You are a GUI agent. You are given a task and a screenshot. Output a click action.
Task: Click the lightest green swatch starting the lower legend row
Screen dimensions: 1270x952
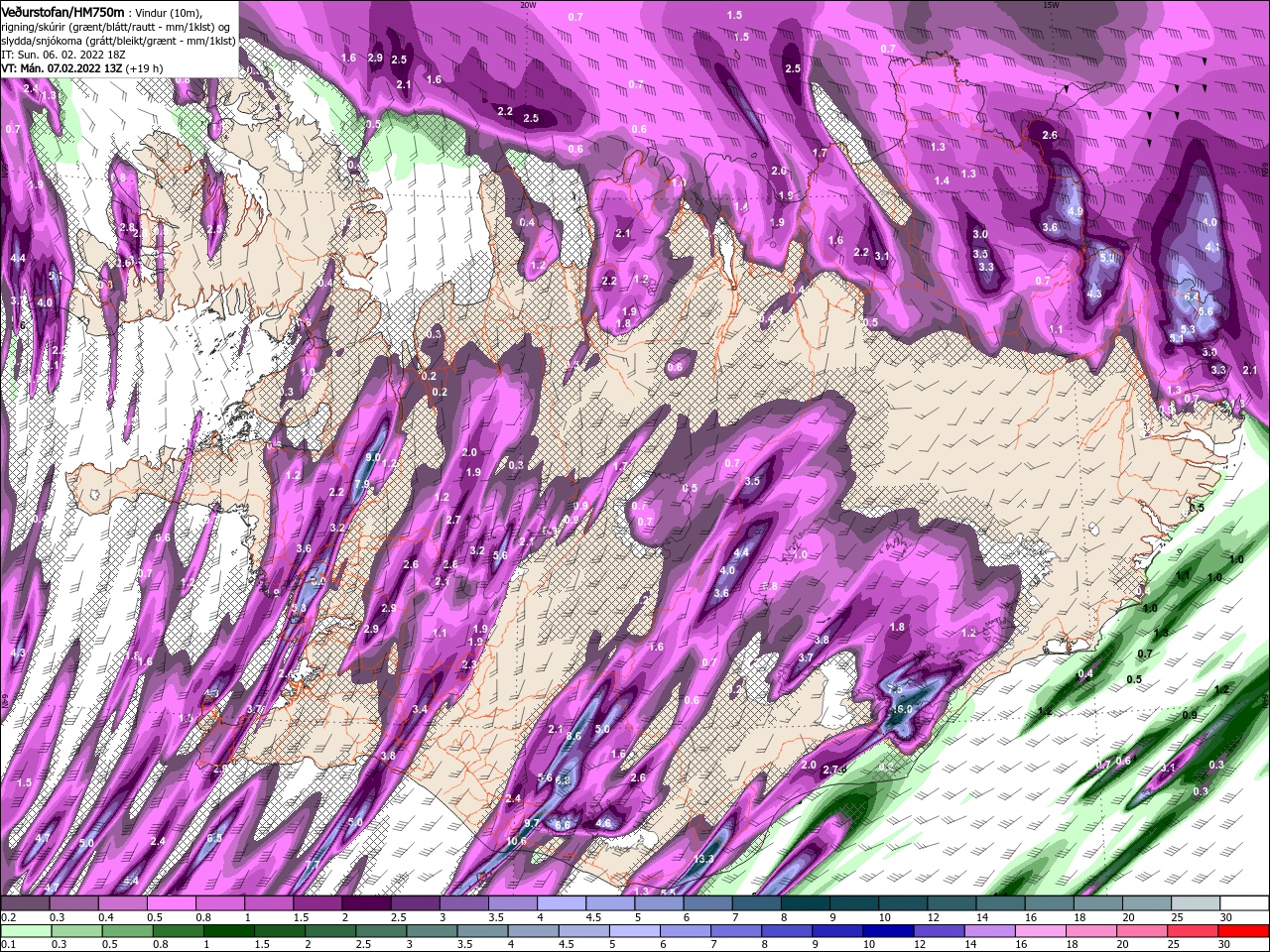tap(25, 931)
